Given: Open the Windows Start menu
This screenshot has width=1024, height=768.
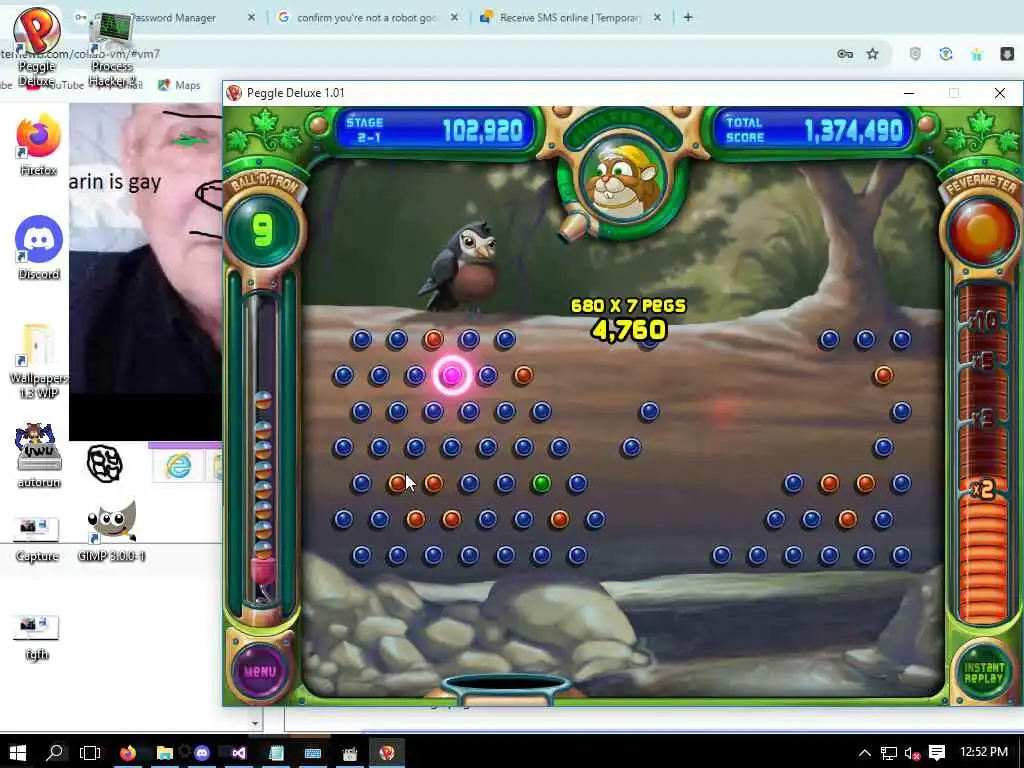Looking at the screenshot, I should pos(18,752).
